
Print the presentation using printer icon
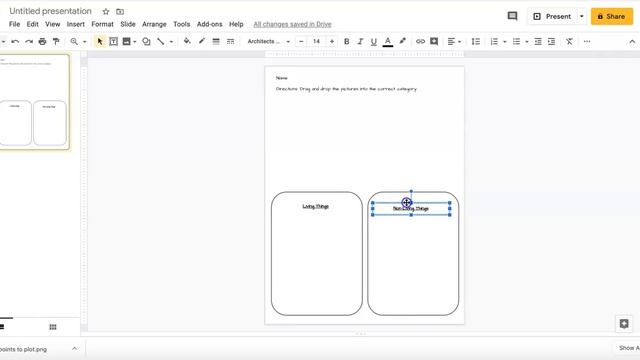[x=42, y=42]
